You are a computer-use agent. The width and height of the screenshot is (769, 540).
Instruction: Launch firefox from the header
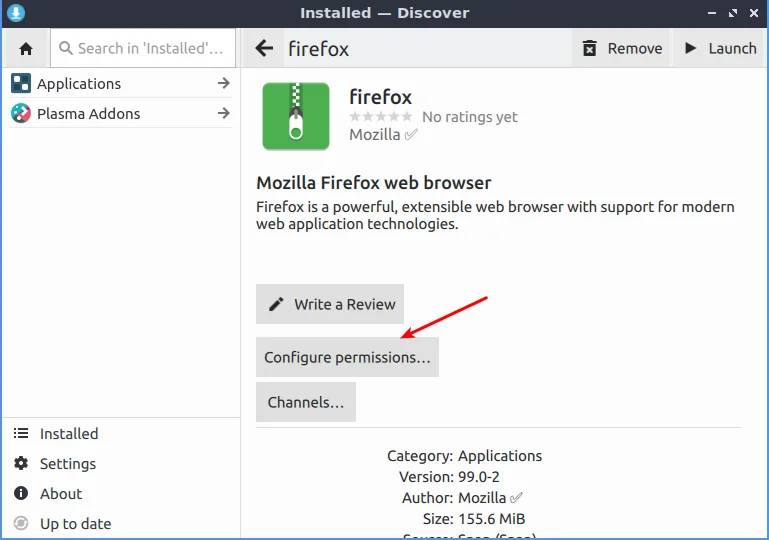(x=720, y=48)
